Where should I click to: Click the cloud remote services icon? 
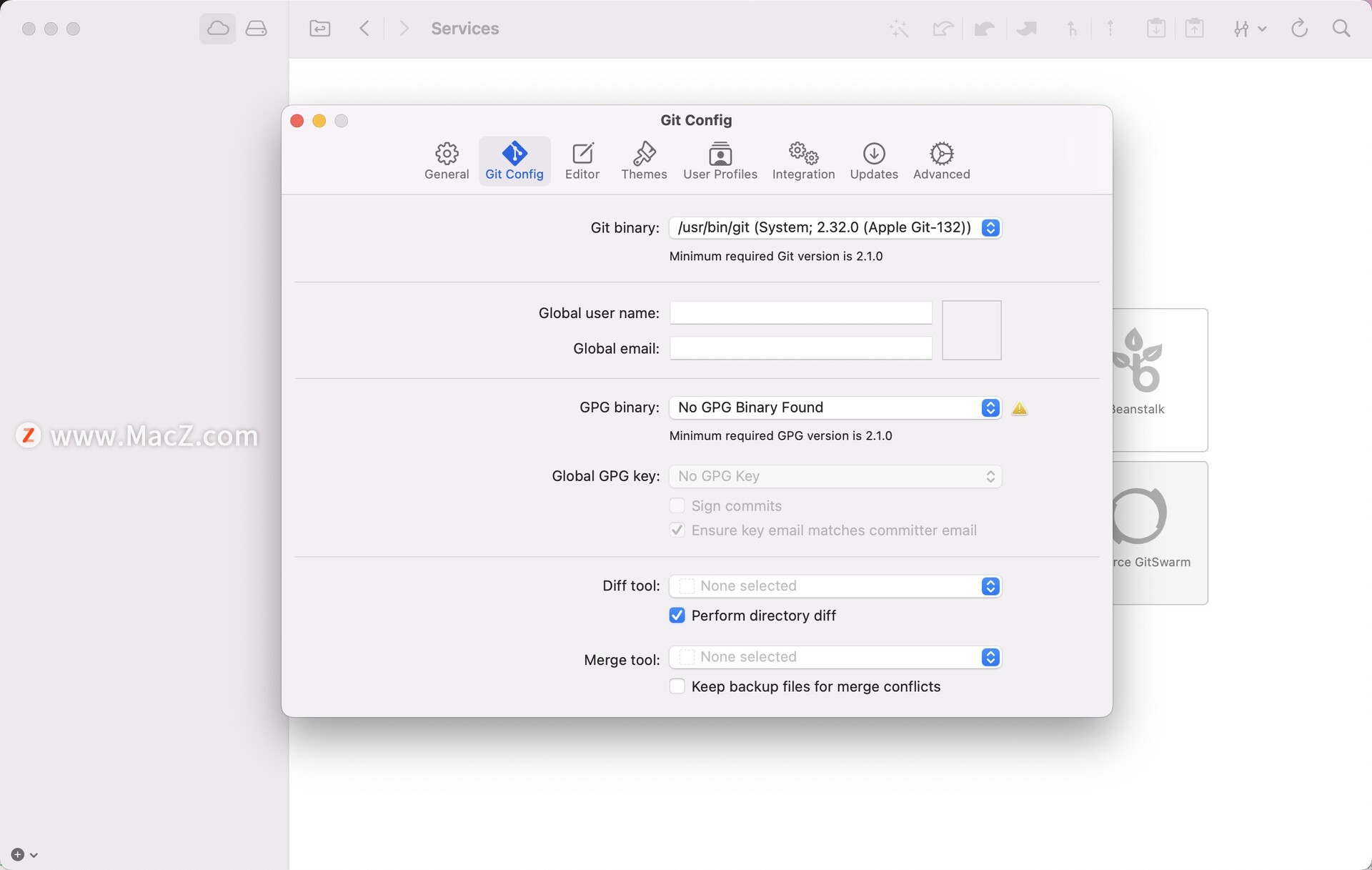[x=218, y=29]
